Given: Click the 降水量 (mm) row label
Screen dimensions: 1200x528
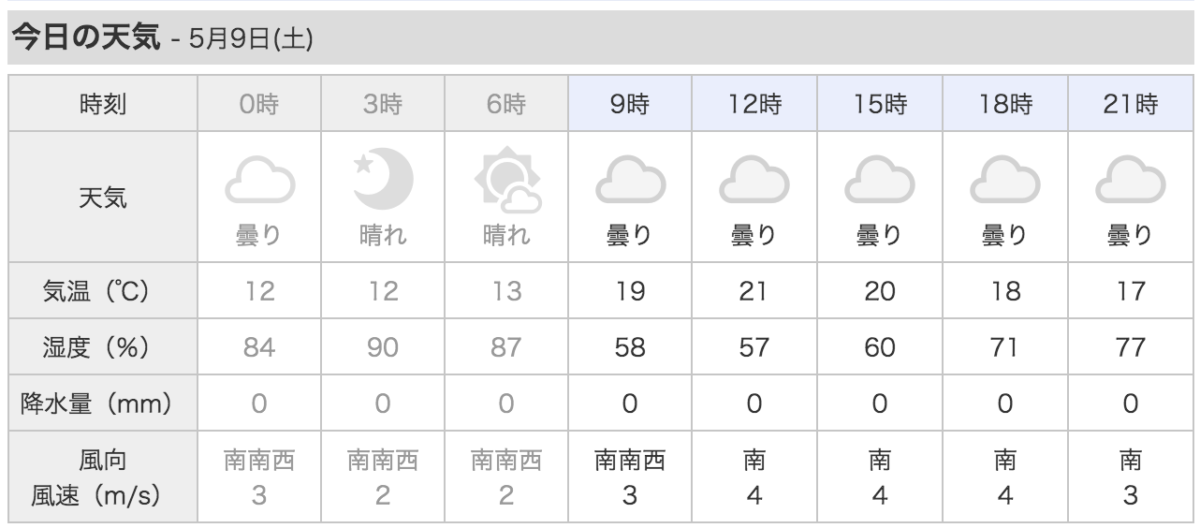Looking at the screenshot, I should pos(103,404).
